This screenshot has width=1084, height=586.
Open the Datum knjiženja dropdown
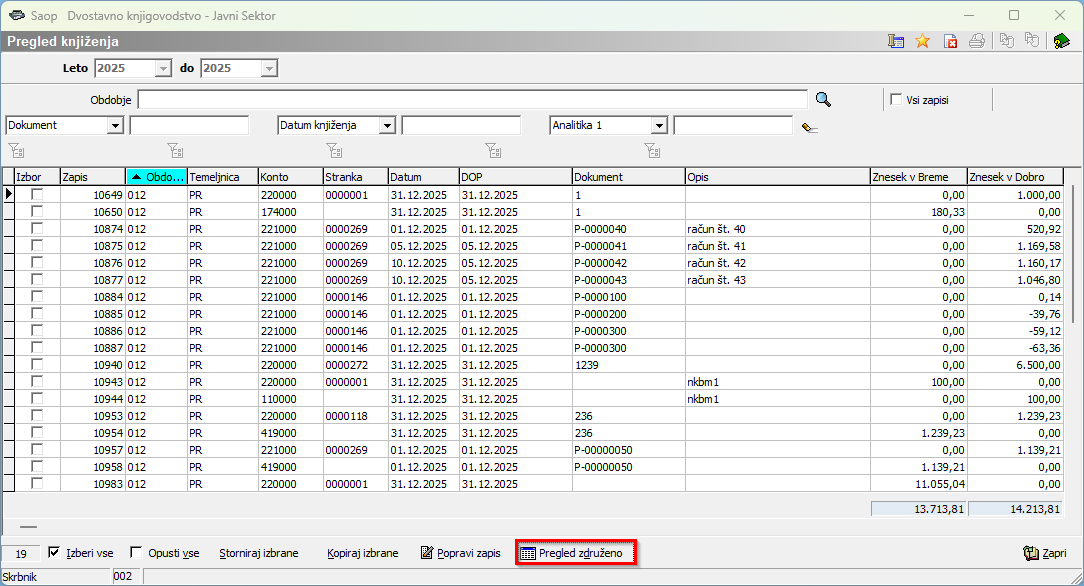[x=387, y=126]
